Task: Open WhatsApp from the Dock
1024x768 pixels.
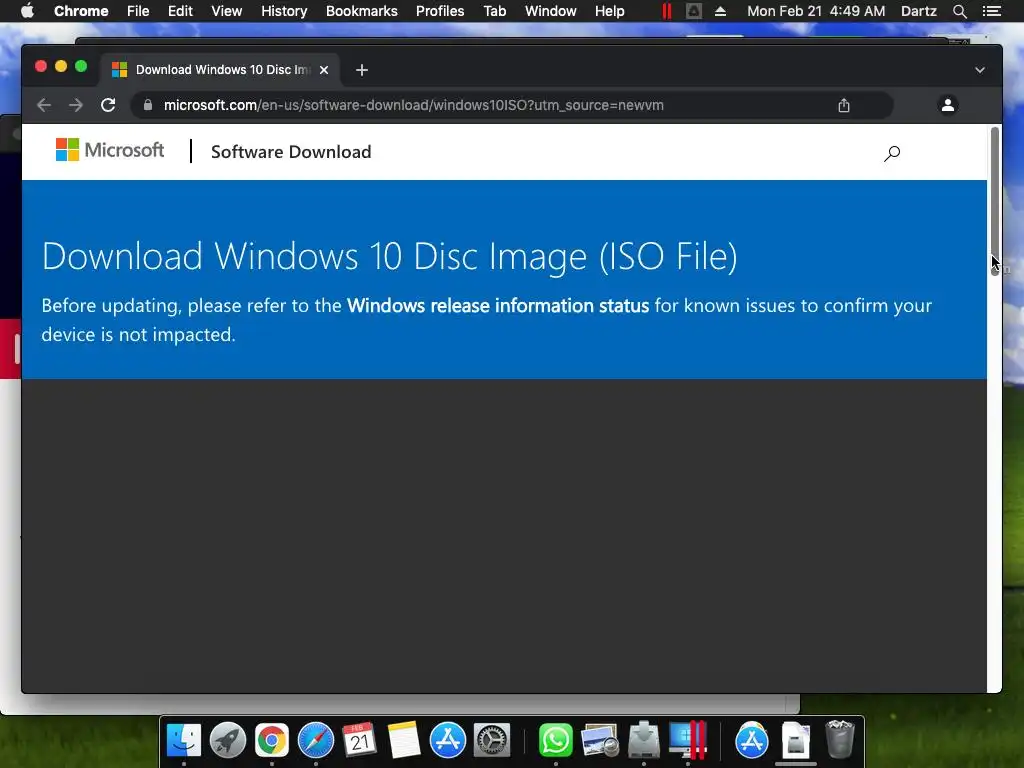Action: [555, 740]
